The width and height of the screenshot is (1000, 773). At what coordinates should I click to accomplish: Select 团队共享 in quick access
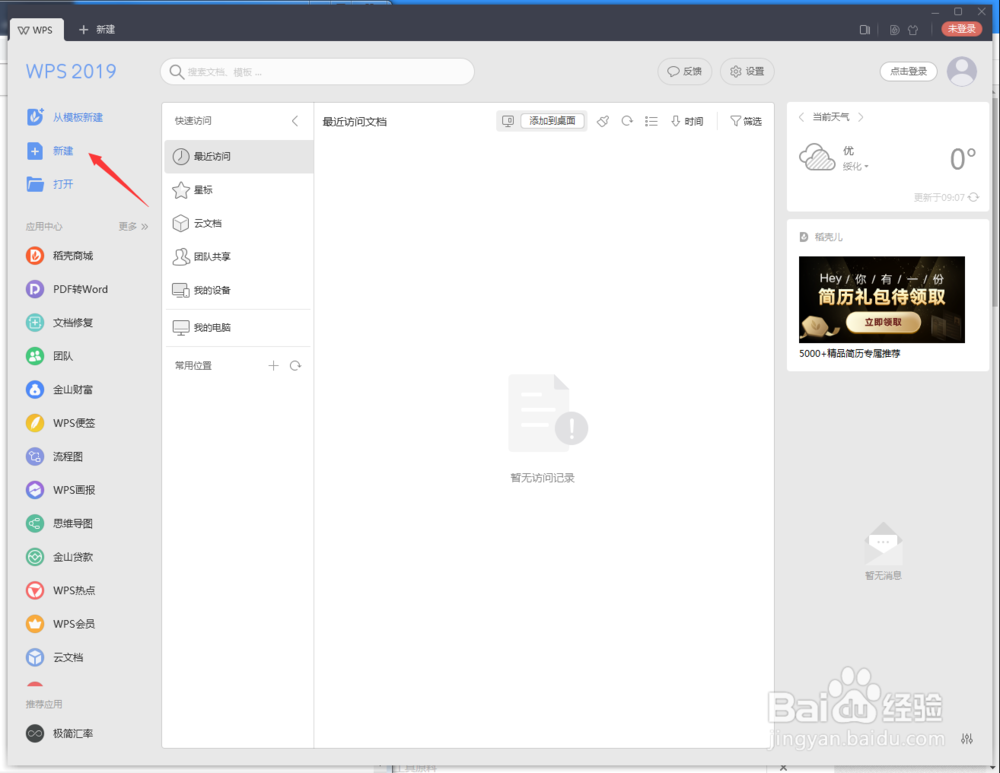pyautogui.click(x=239, y=256)
